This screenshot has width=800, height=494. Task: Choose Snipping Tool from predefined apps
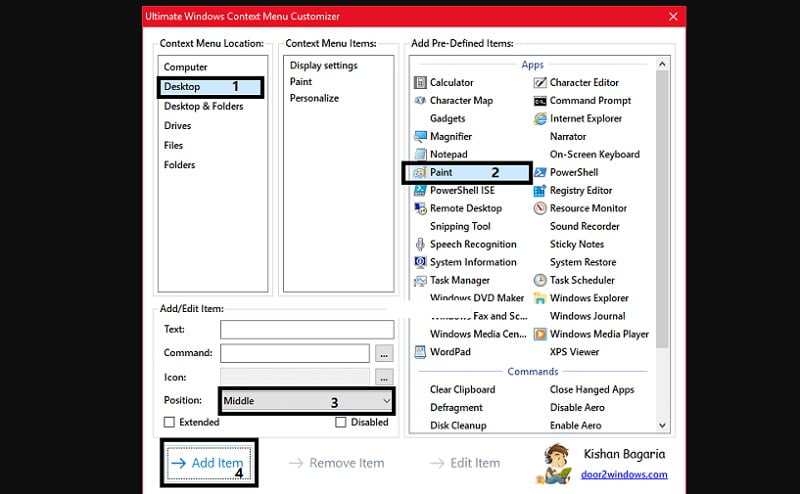pos(460,227)
